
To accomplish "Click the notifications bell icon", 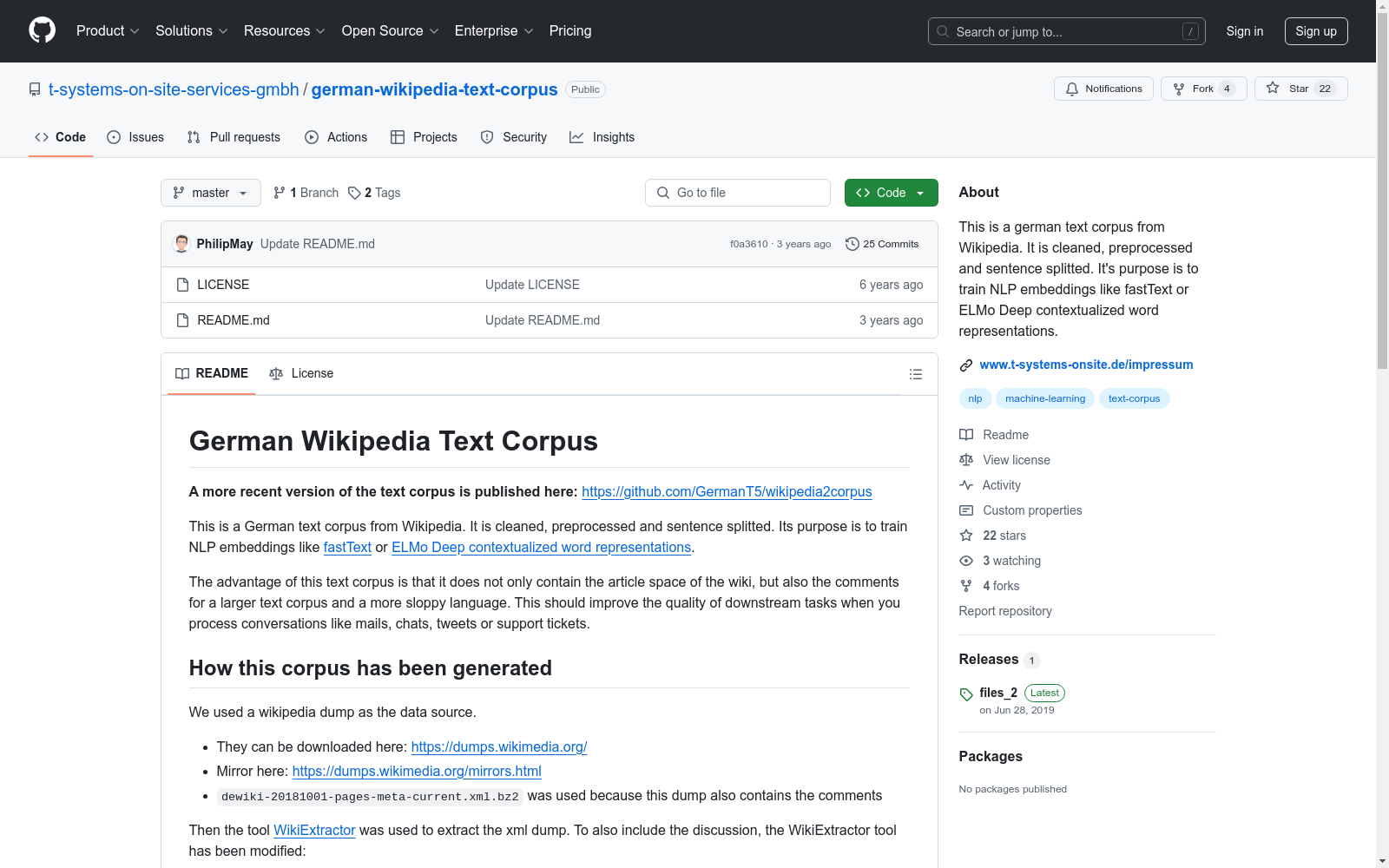I will click(1072, 89).
